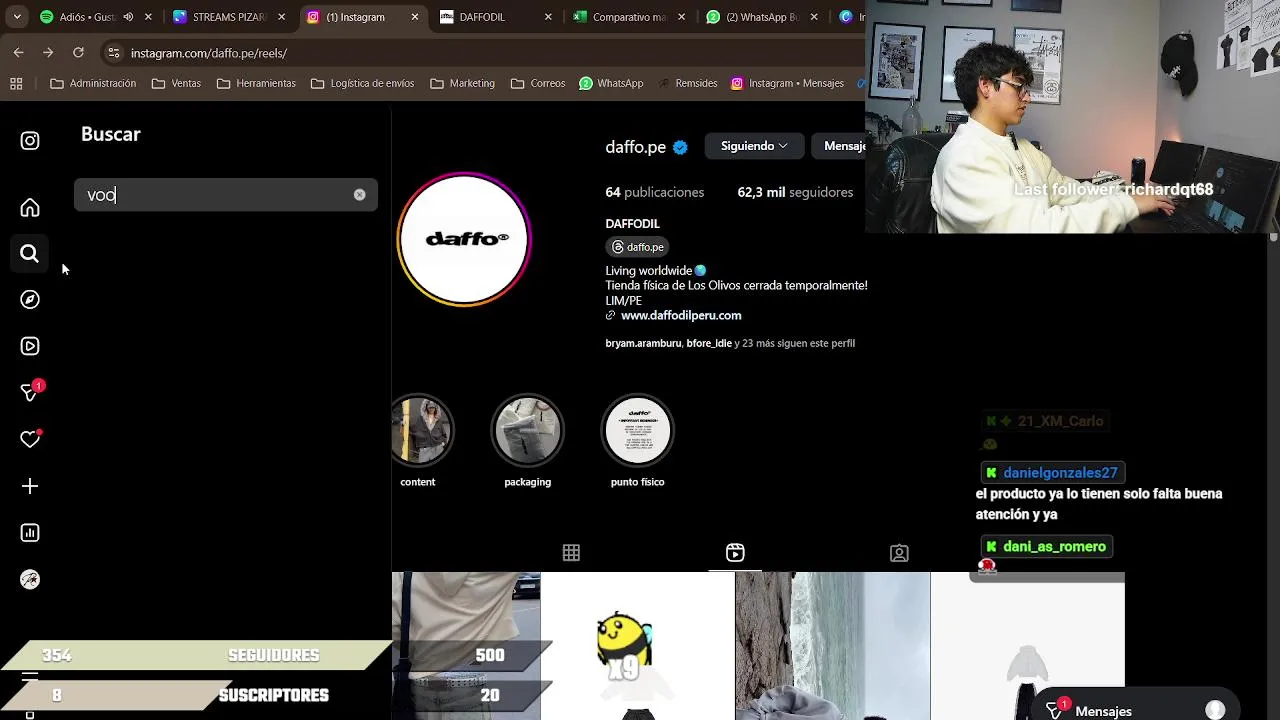
Task: Close the Instagram browser tab
Action: coord(415,17)
